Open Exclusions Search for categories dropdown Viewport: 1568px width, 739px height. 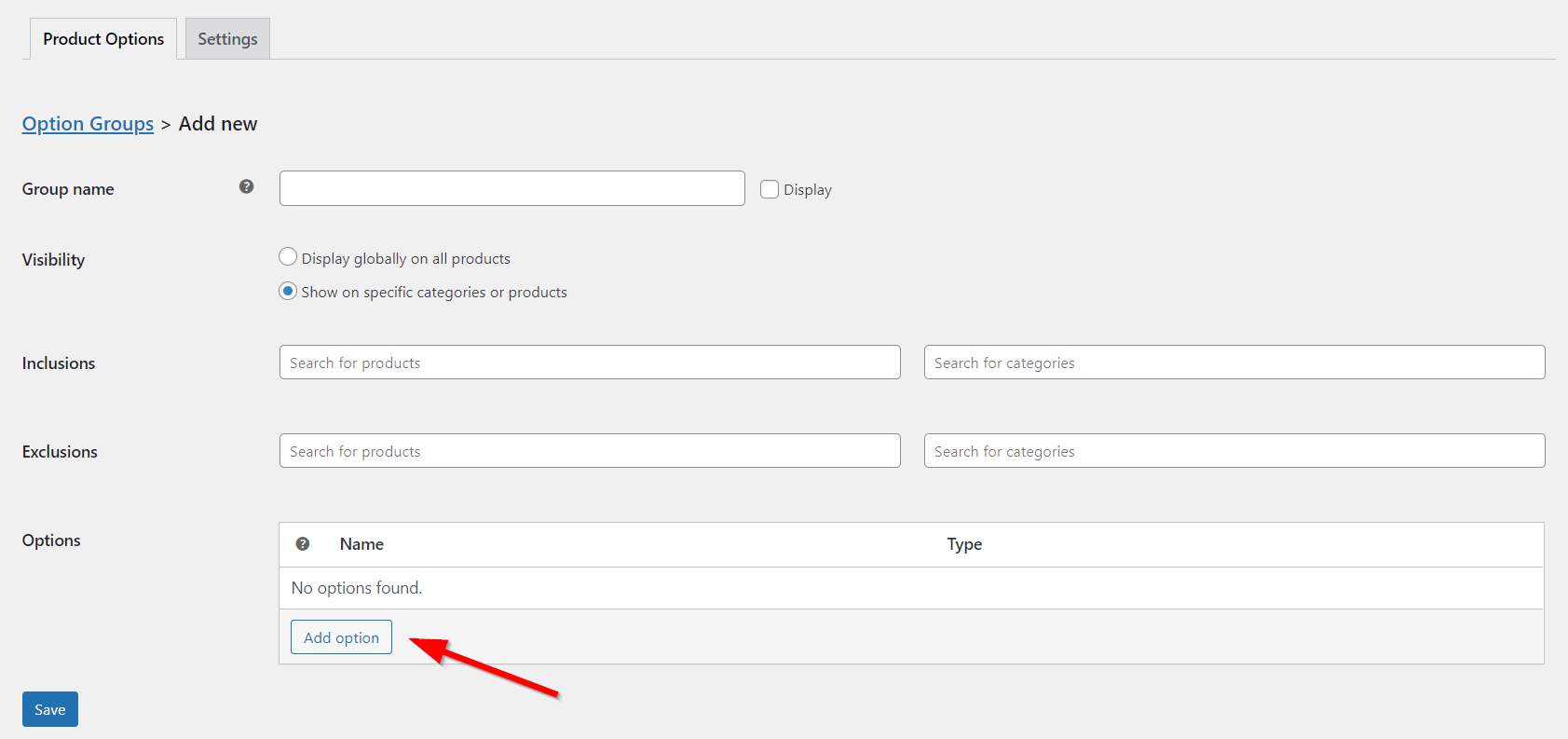[1234, 451]
